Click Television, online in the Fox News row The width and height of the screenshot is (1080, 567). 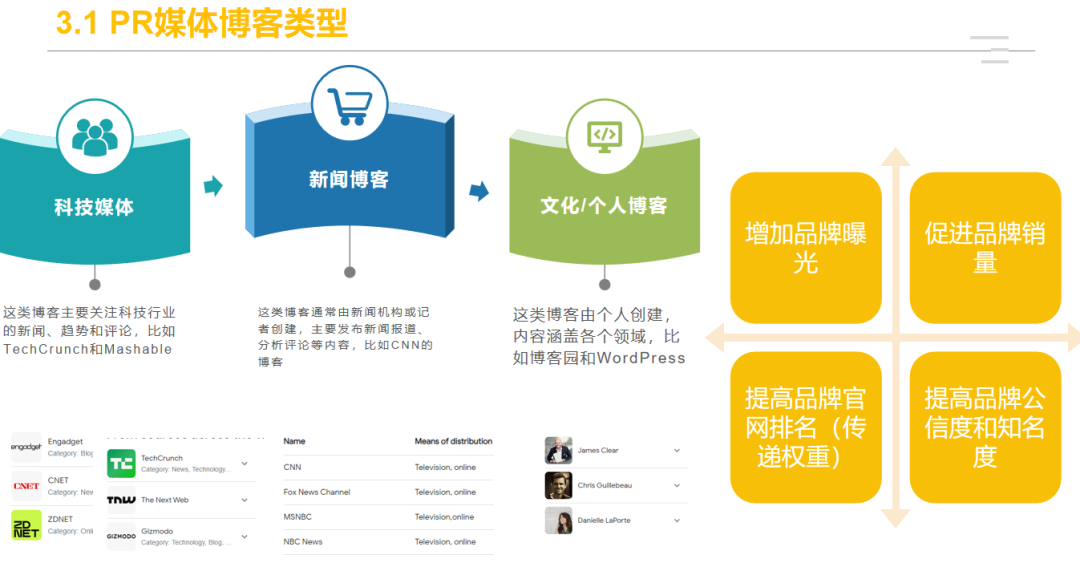point(445,492)
